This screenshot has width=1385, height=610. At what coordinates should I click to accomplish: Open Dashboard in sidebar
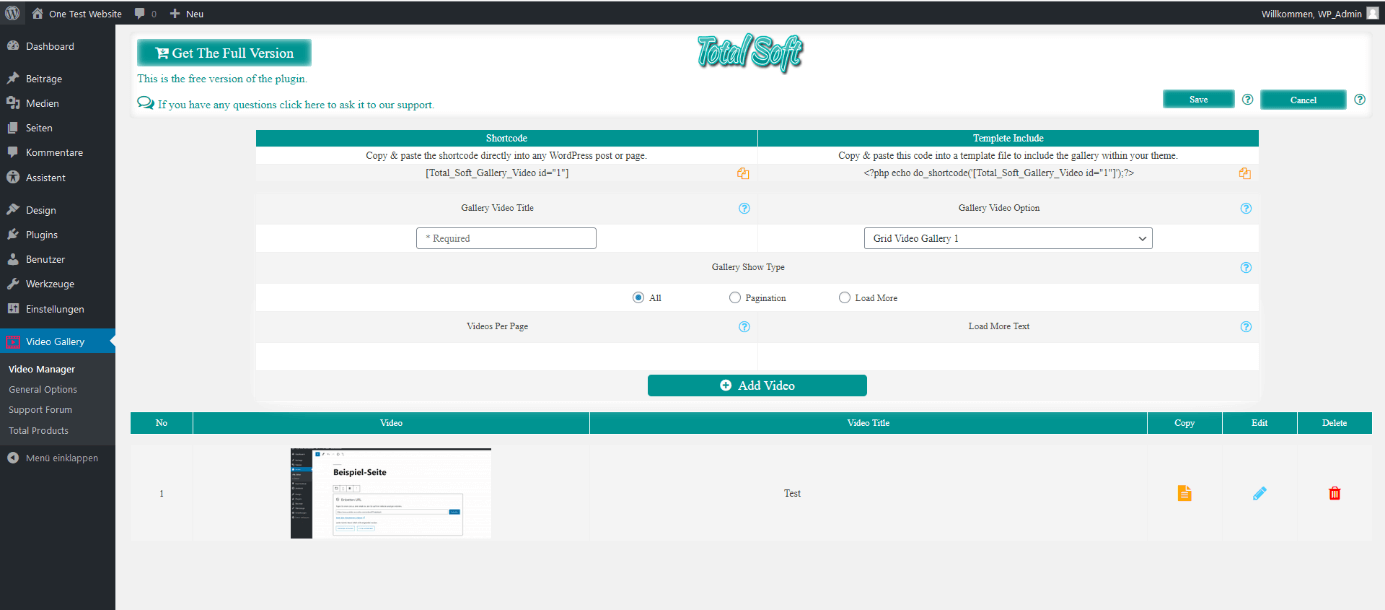(57, 46)
